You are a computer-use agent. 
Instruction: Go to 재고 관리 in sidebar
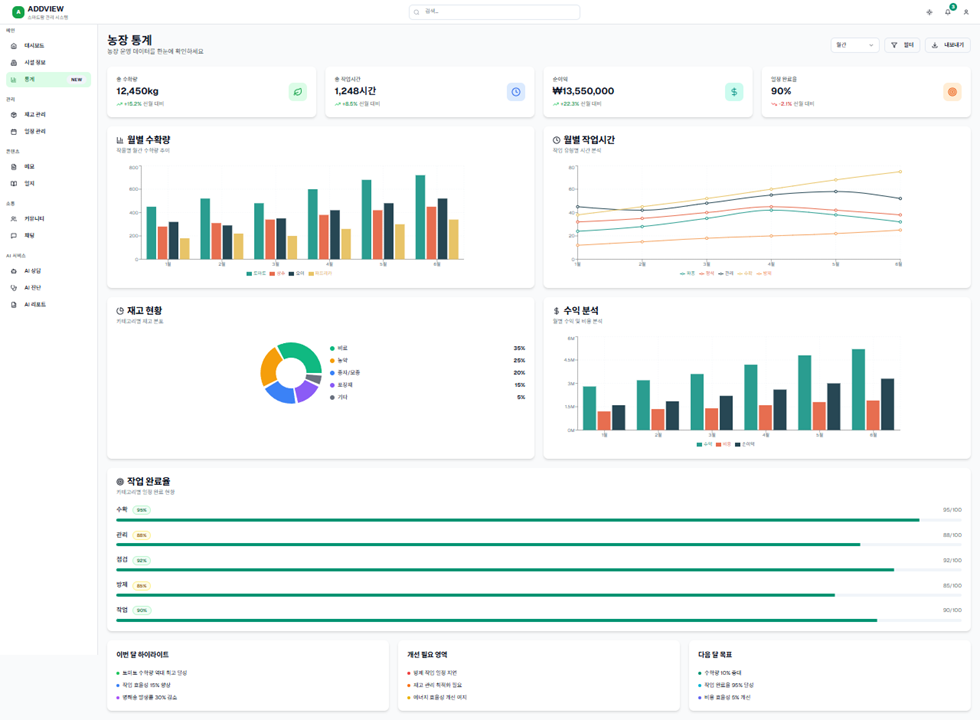[35, 115]
